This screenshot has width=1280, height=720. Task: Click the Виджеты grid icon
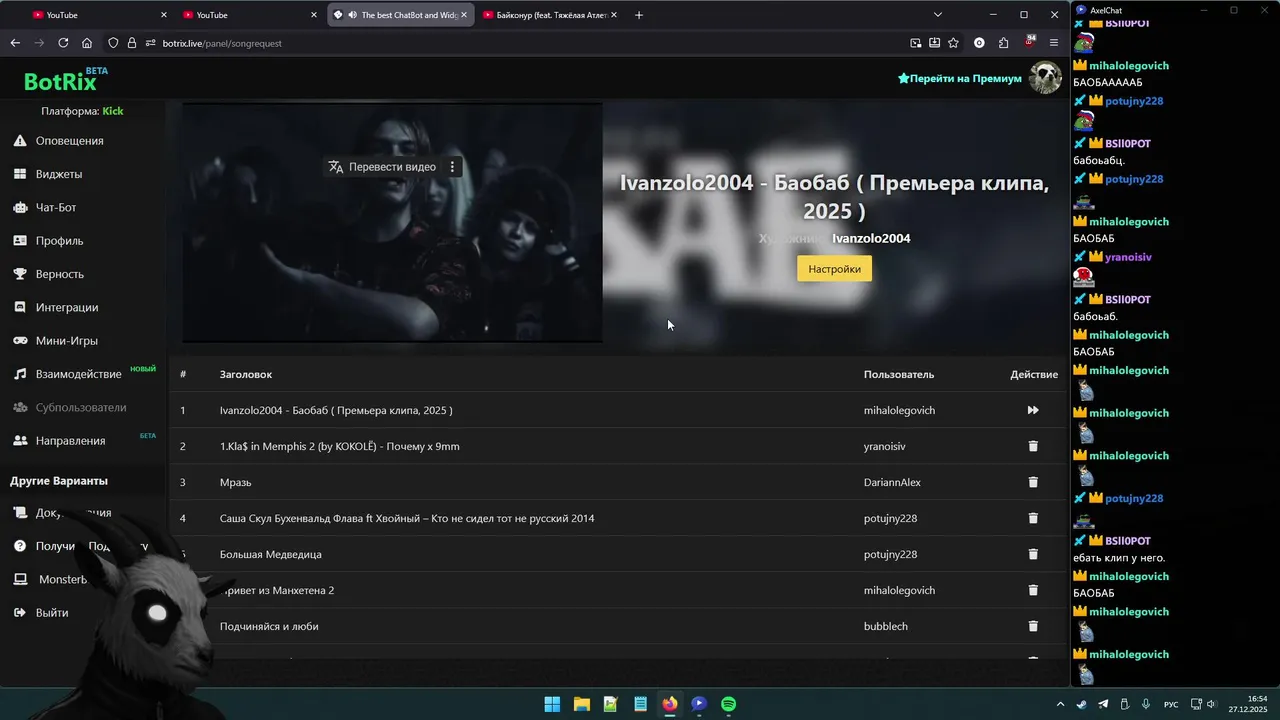19,174
